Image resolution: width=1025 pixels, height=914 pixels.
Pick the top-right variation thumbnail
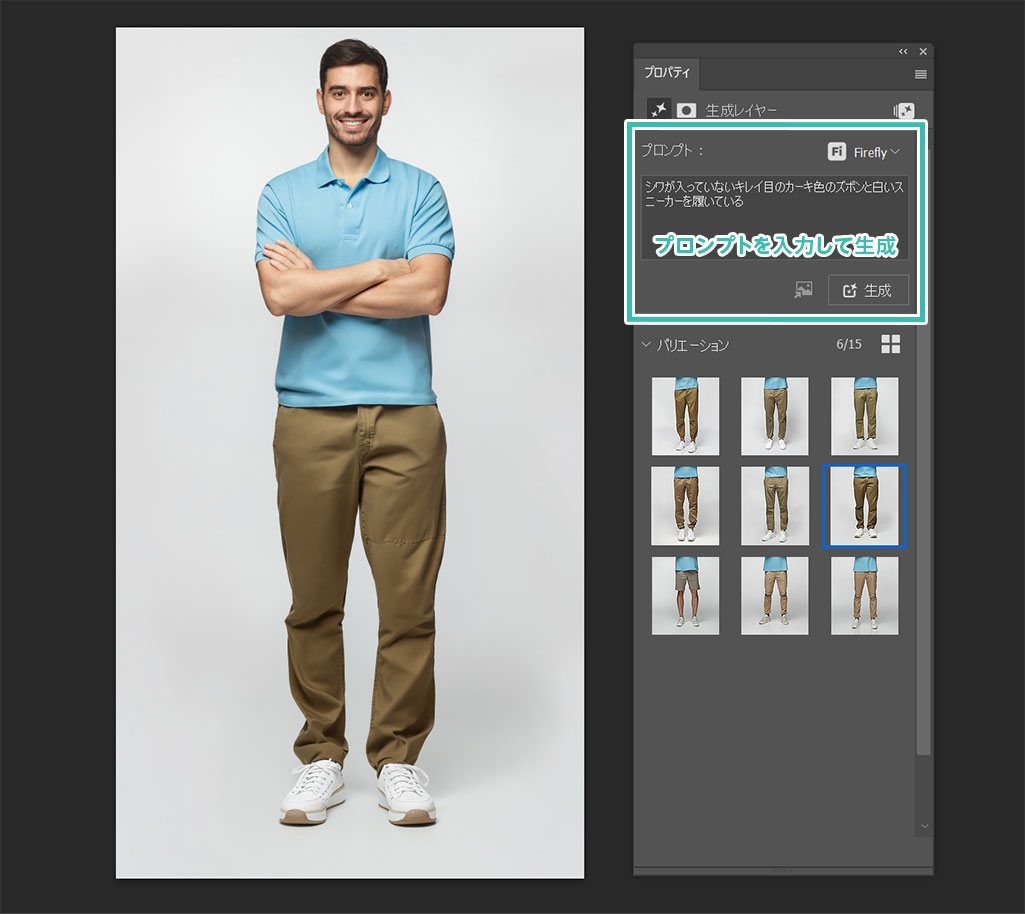864,416
